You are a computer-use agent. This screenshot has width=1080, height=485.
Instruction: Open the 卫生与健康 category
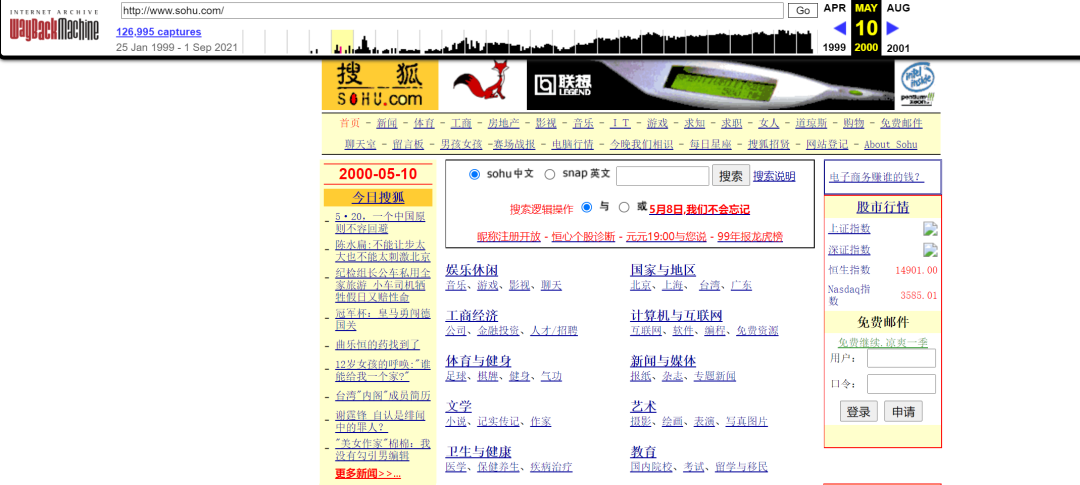click(x=479, y=452)
